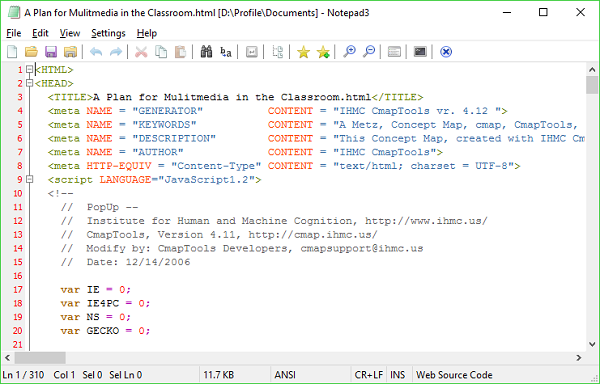The width and height of the screenshot is (600, 384).
Task: Click the horizontal scrollbar thumb
Action: [x=40, y=358]
